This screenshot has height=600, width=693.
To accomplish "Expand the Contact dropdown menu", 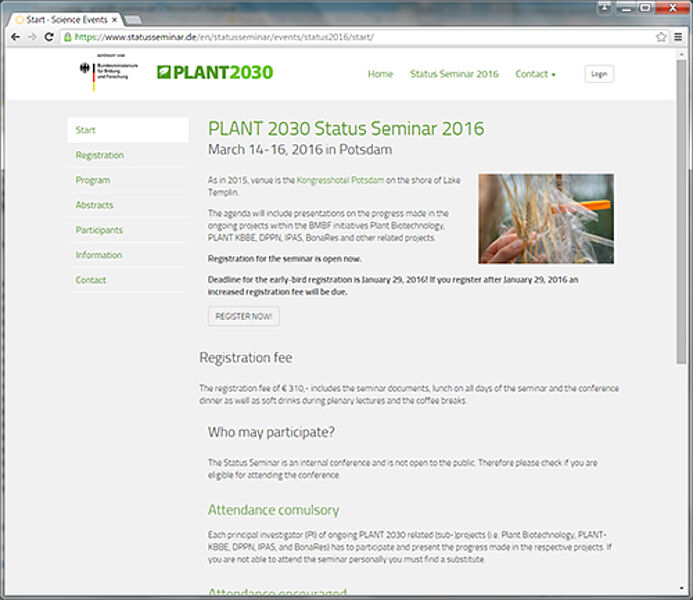I will (535, 74).
